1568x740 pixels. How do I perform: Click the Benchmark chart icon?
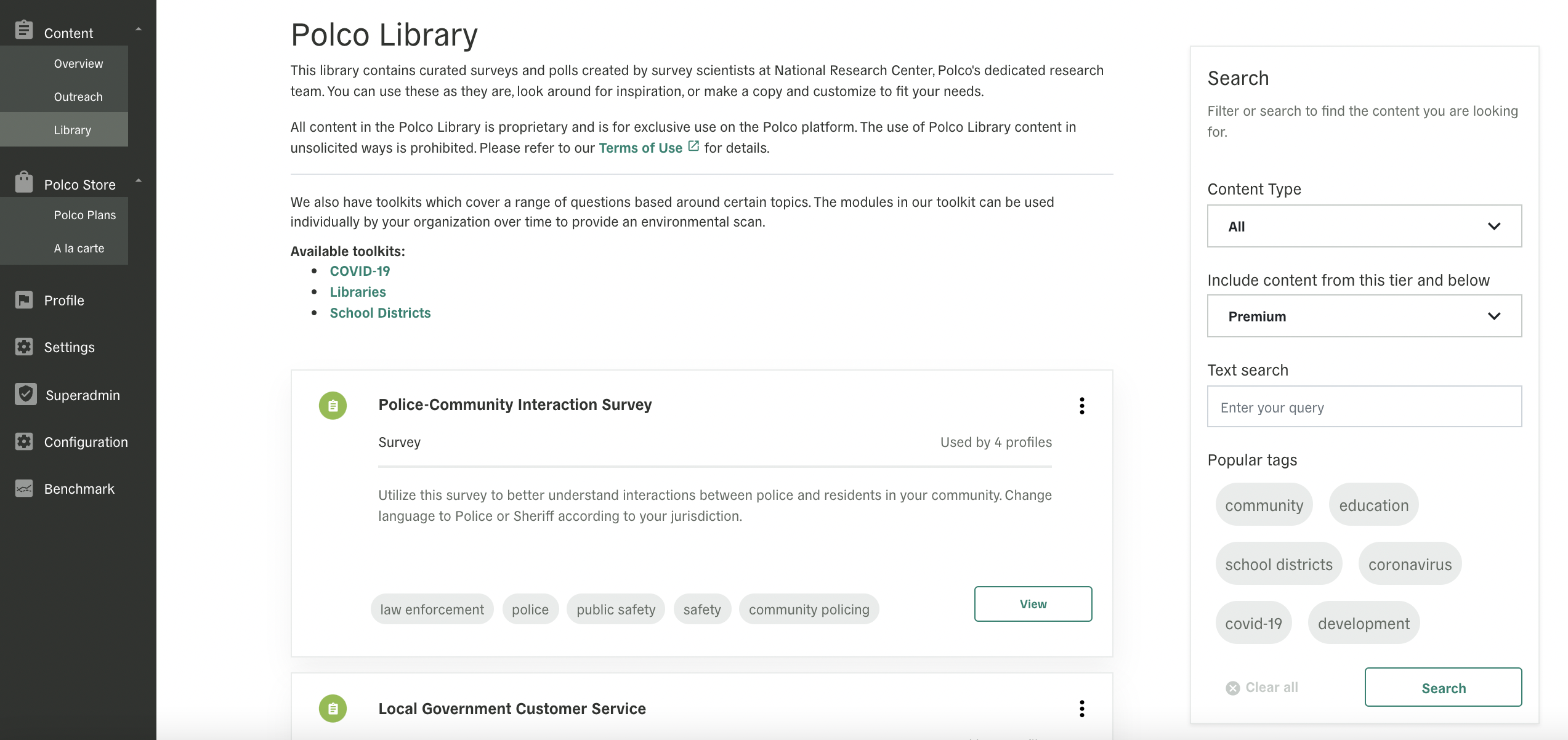[x=24, y=488]
